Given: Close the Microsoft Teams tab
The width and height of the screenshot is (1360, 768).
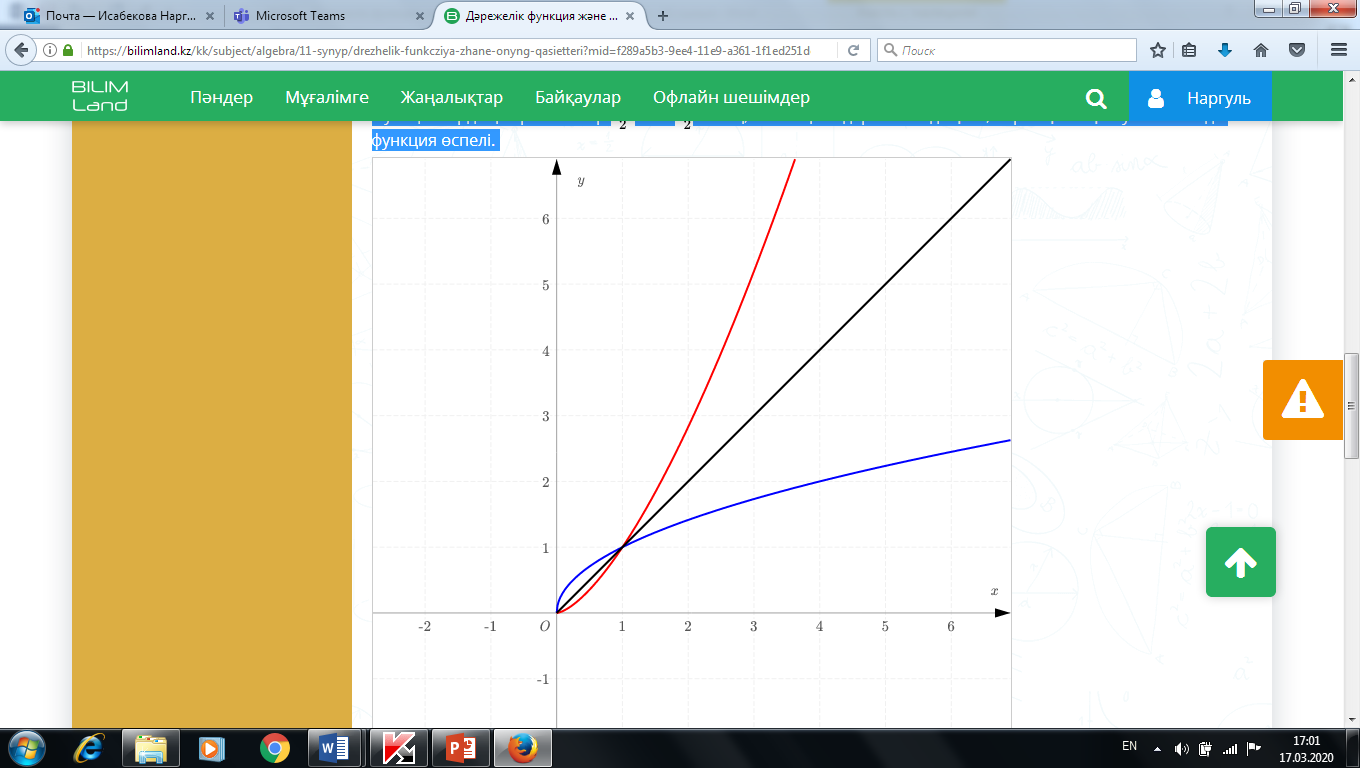Looking at the screenshot, I should [x=420, y=16].
